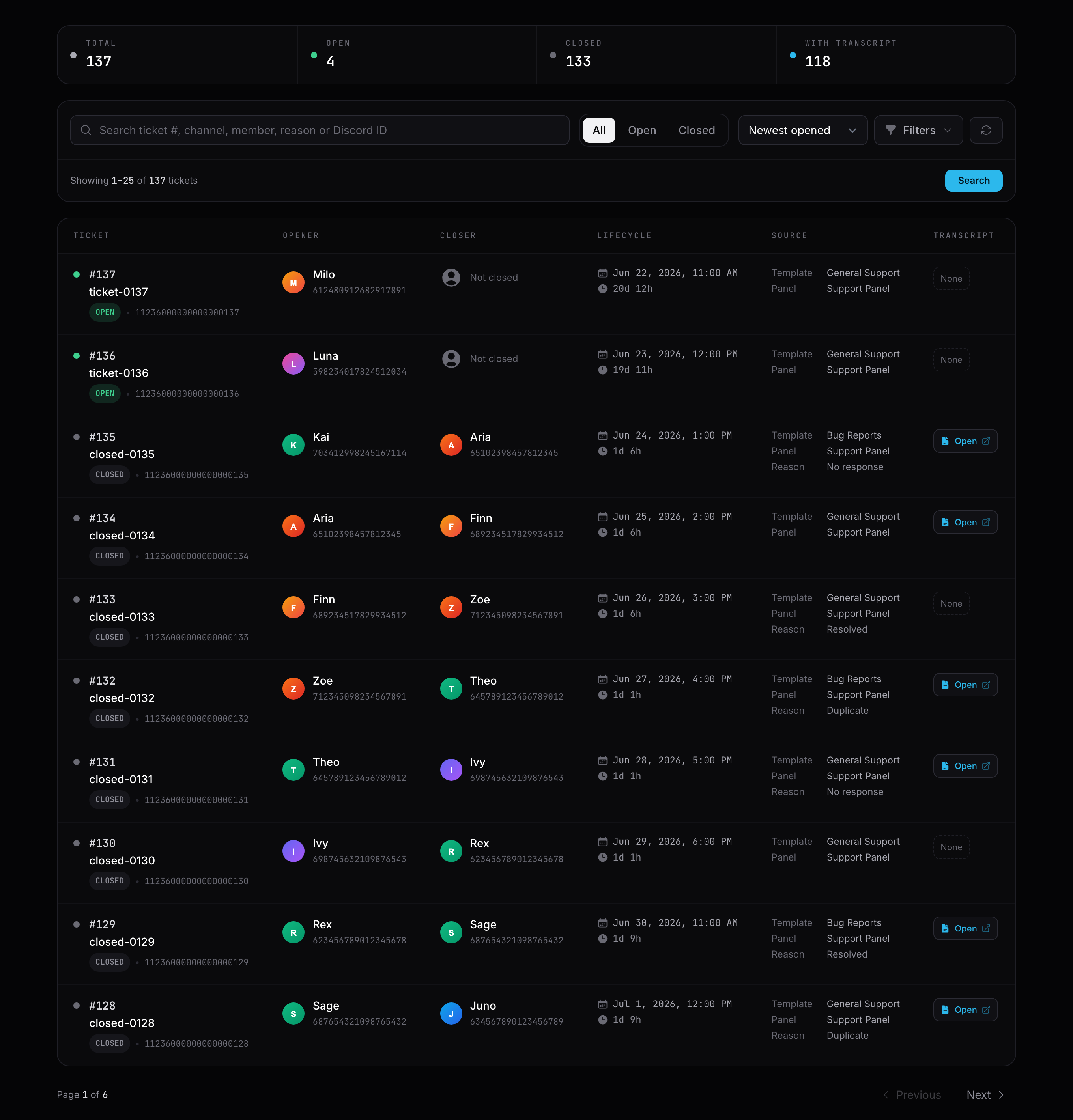This screenshot has height=1120, width=1073.
Task: Click the CLOSED badge on closed-0135
Action: [109, 474]
